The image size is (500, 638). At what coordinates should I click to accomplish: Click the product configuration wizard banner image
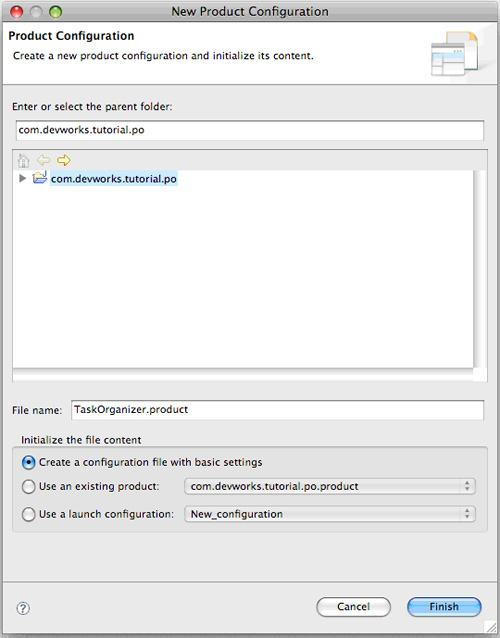pyautogui.click(x=454, y=54)
